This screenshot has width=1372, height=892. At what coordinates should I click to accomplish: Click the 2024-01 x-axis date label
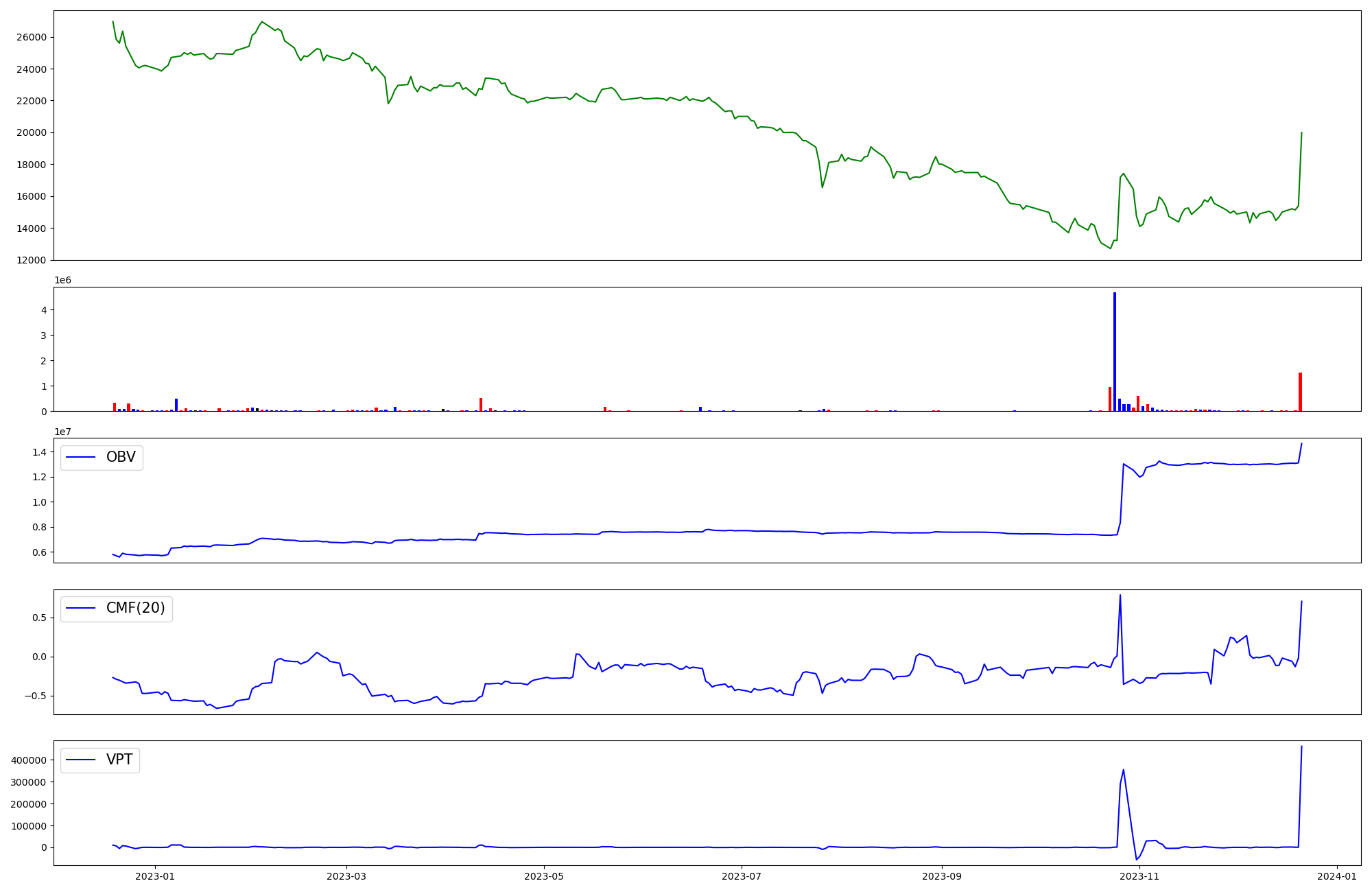pos(1337,876)
